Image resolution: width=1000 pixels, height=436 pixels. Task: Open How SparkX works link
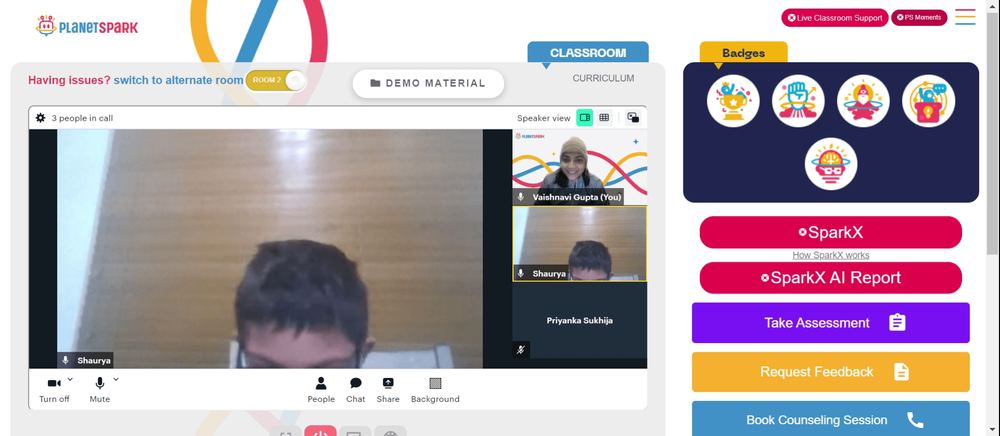coord(830,255)
